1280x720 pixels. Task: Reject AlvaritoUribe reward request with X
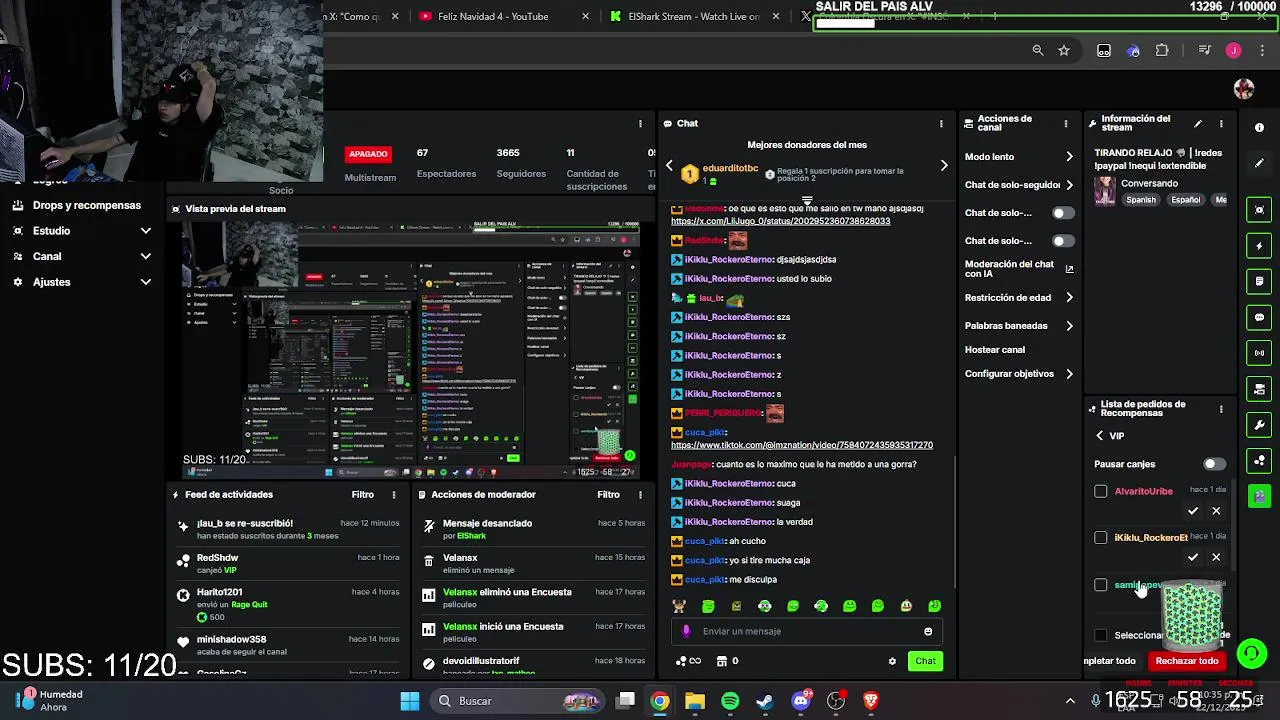1216,511
